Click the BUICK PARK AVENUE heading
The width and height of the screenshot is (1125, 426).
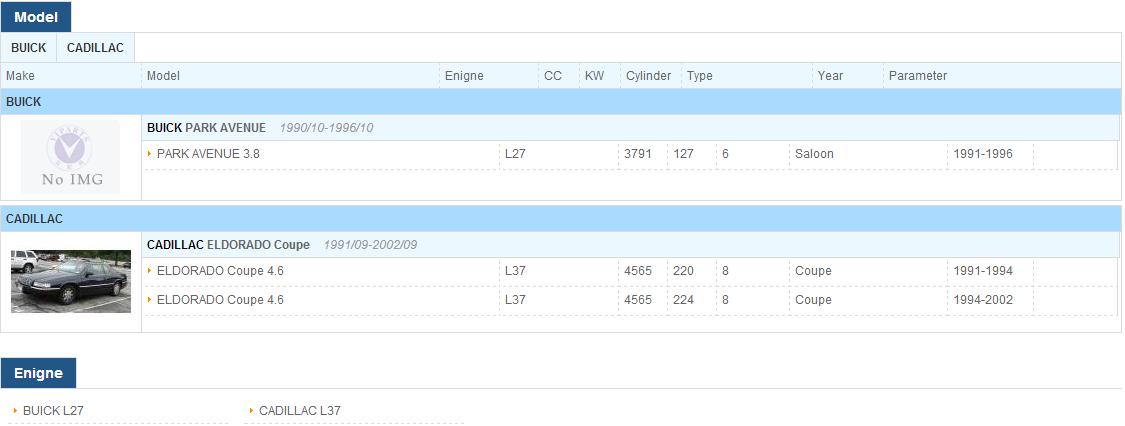[x=207, y=128]
